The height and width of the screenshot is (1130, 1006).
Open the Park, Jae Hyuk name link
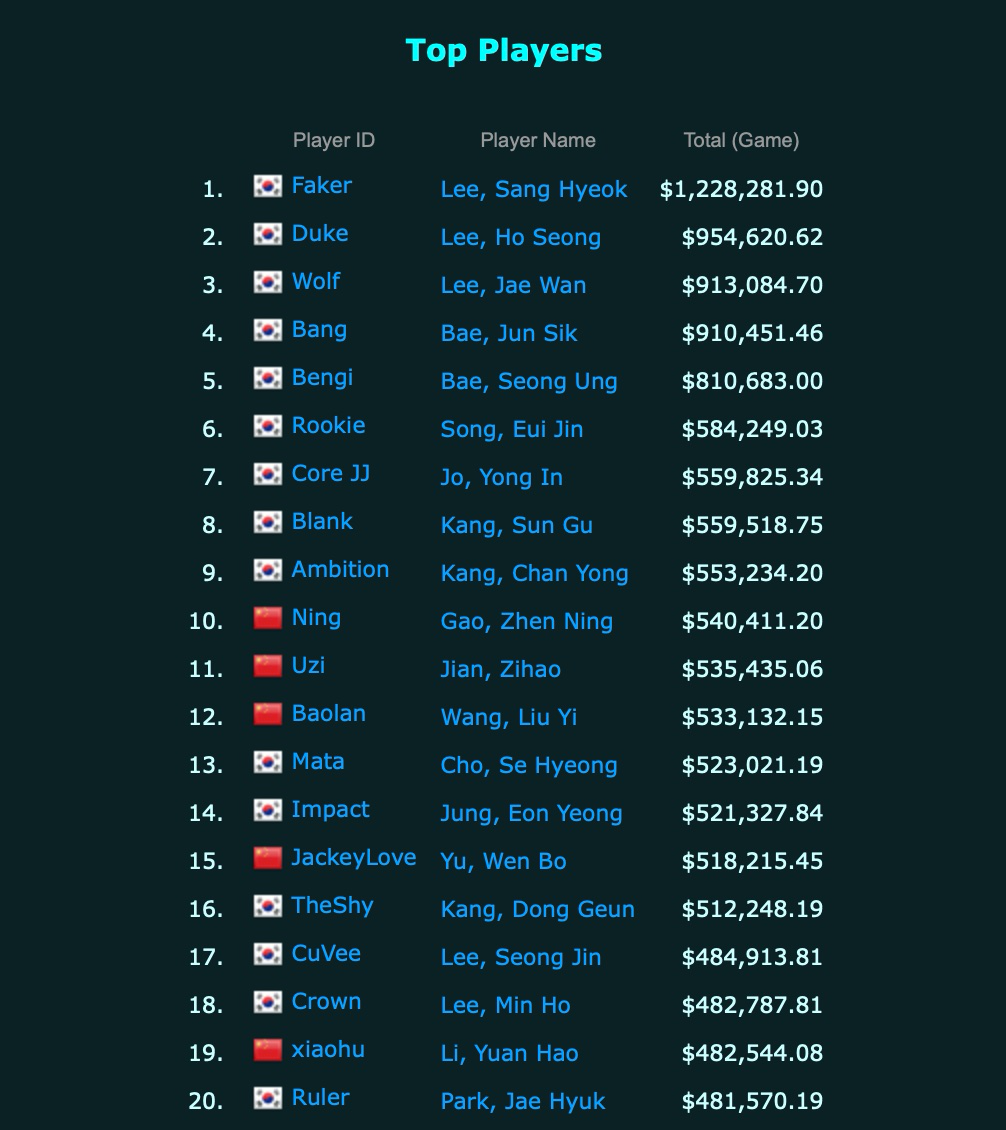[522, 1101]
